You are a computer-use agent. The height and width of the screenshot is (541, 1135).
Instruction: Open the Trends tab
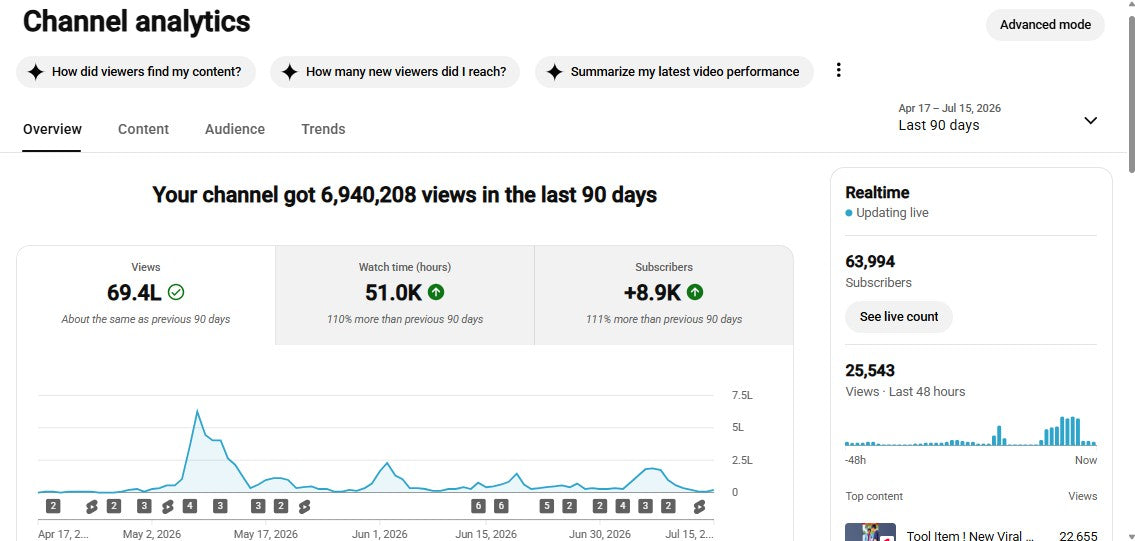pos(323,129)
